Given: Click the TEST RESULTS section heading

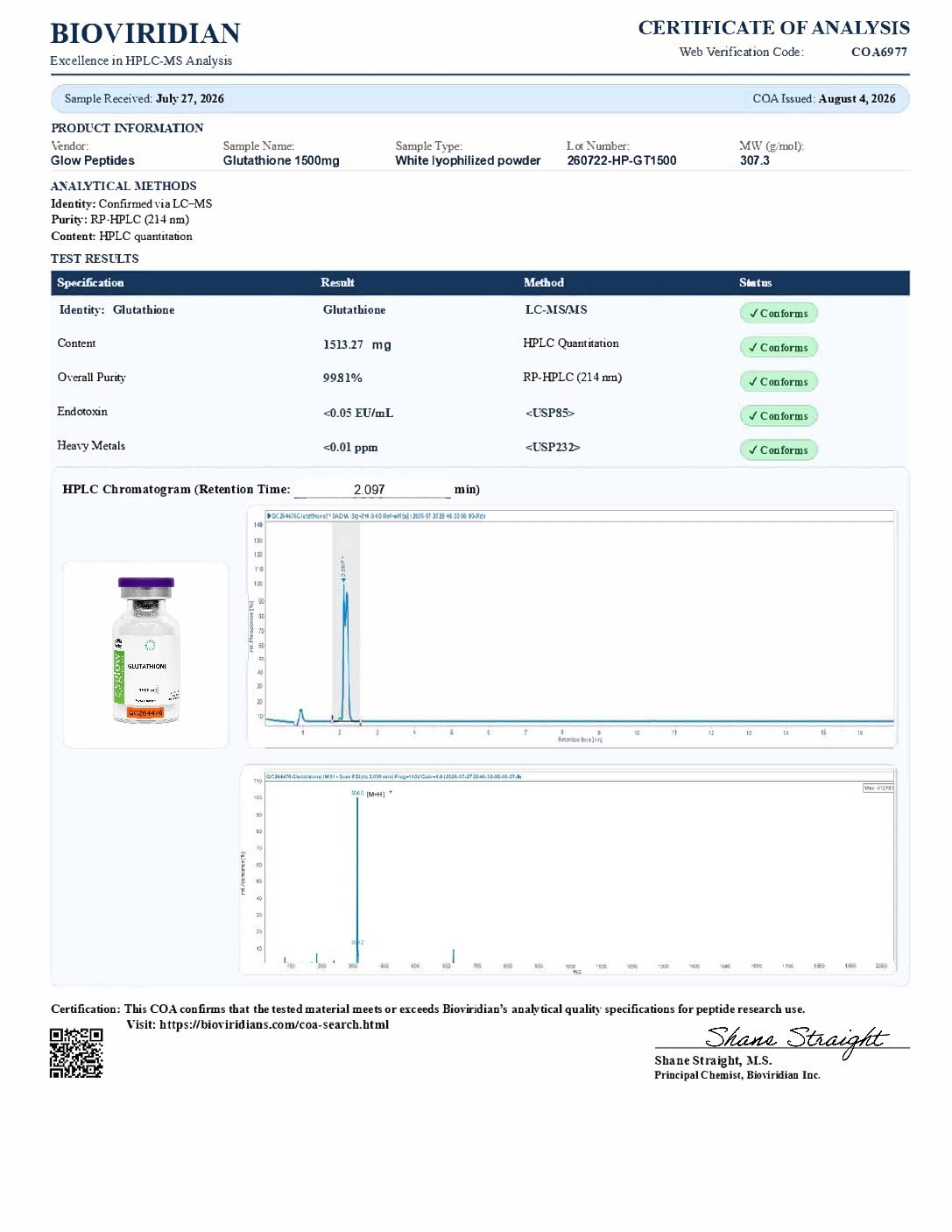Looking at the screenshot, I should point(95,258).
